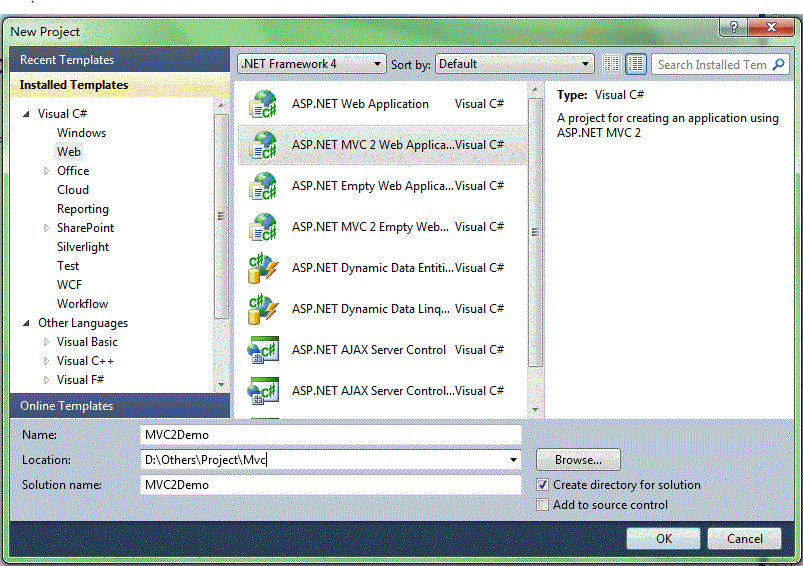Toggle Create directory for solution checkbox
803x566 pixels.
(542, 485)
